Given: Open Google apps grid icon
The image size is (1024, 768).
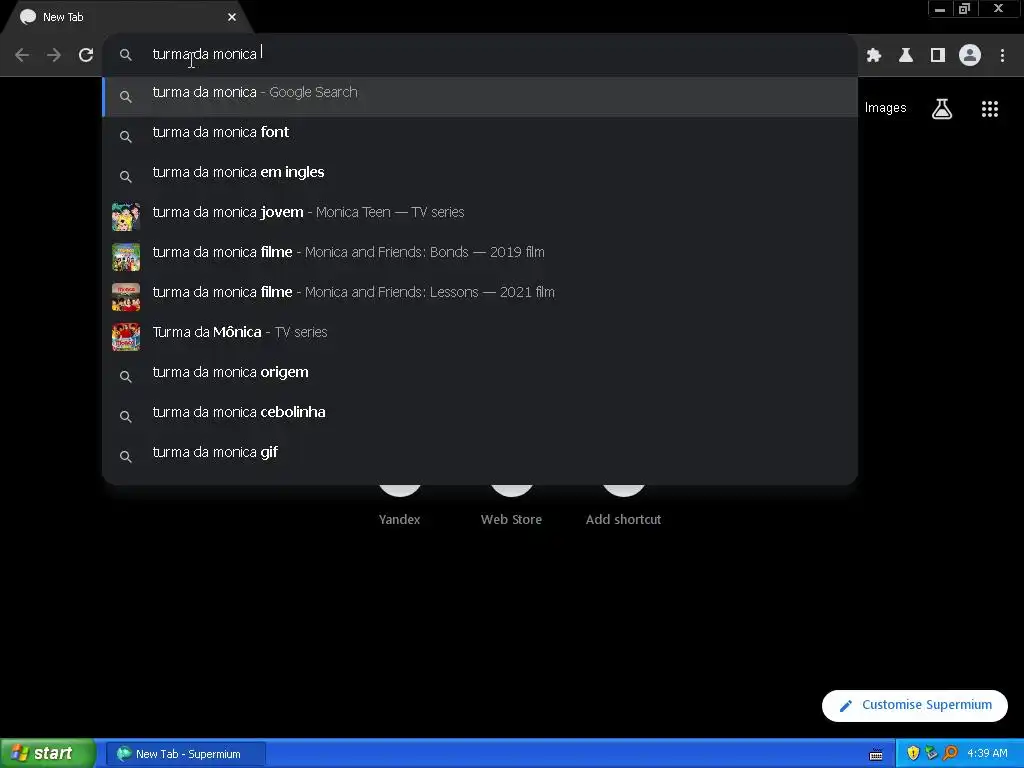Looking at the screenshot, I should pos(989,108).
